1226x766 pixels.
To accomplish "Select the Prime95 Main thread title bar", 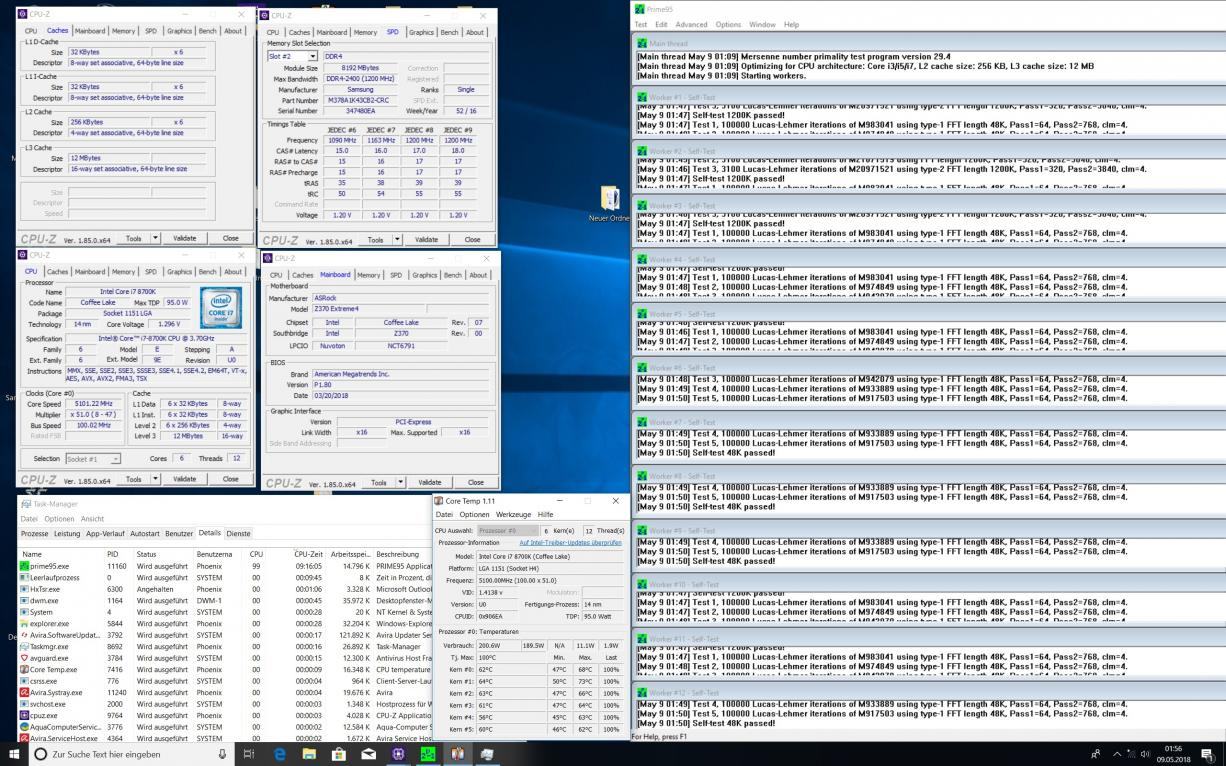I will pyautogui.click(x=928, y=43).
